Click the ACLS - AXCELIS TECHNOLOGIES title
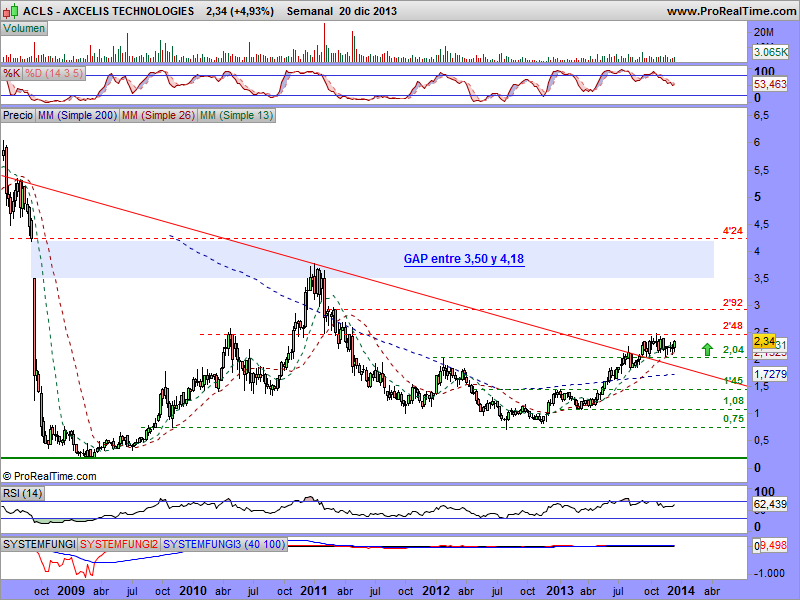 tap(108, 11)
